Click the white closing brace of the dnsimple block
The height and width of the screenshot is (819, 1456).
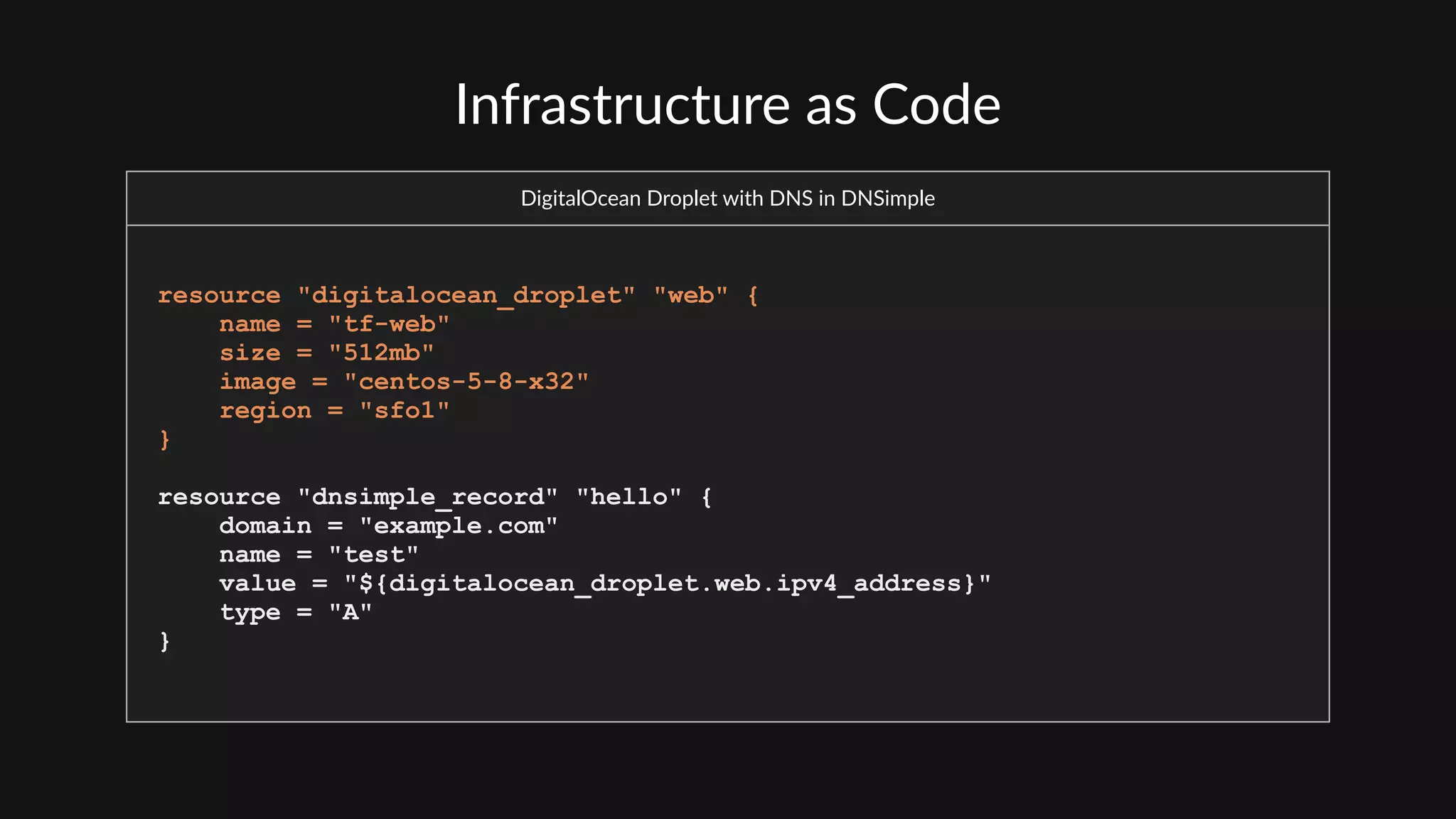point(165,641)
